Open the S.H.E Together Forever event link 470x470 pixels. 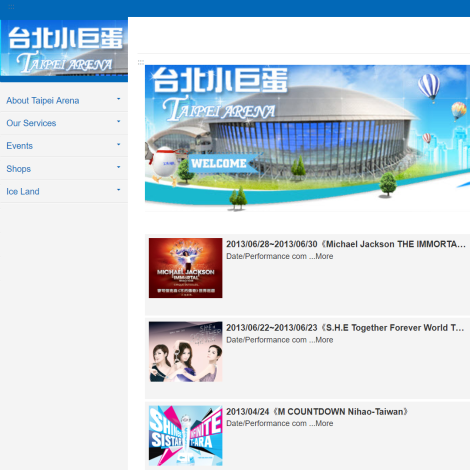(x=345, y=328)
